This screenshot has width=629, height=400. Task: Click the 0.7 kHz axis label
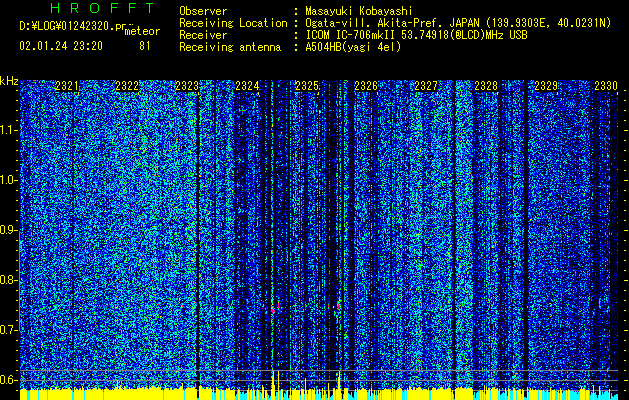click(8, 330)
